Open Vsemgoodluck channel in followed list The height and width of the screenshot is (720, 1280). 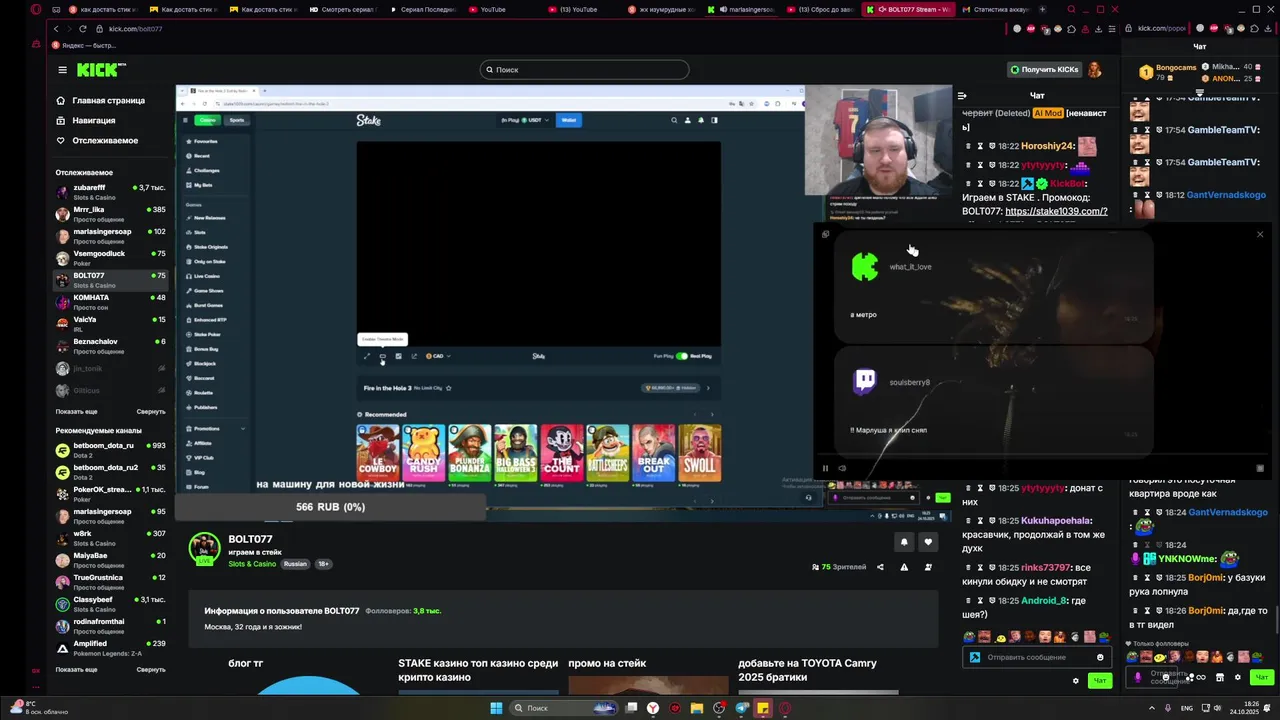coord(110,258)
